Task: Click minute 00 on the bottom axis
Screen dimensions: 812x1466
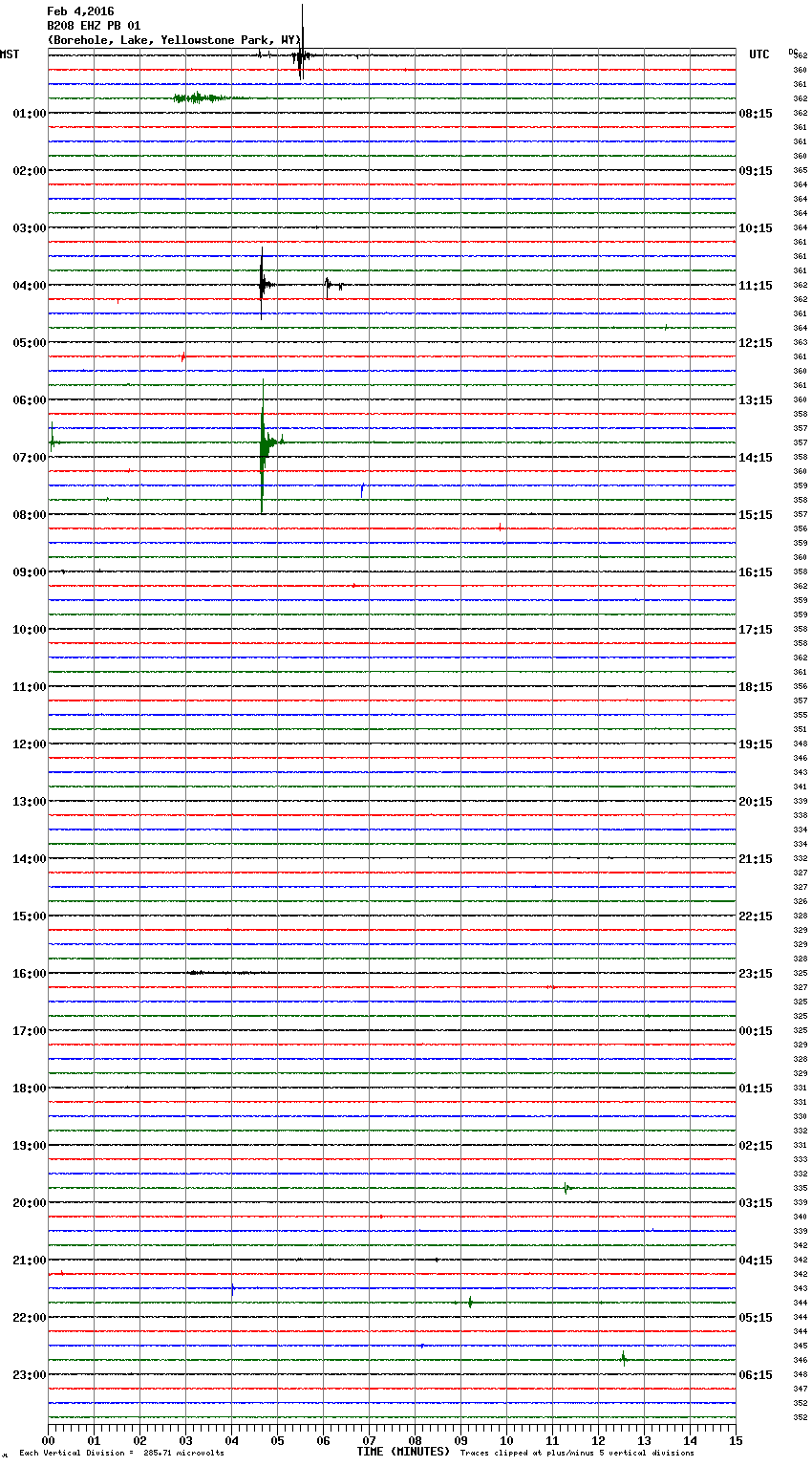Action: coord(48,1440)
